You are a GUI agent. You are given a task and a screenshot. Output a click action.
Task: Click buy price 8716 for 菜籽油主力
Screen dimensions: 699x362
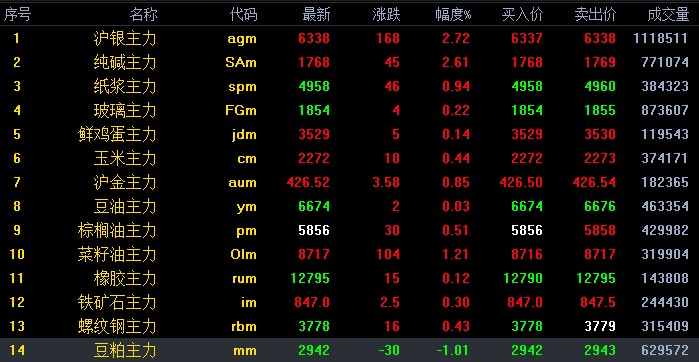[527, 255]
